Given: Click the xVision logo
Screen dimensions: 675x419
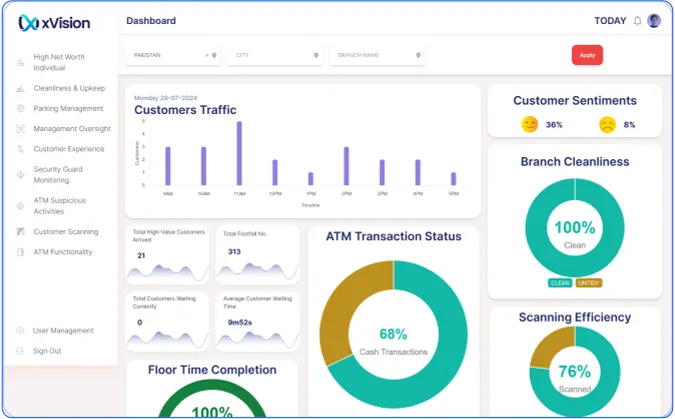Looking at the screenshot, I should [x=54, y=23].
